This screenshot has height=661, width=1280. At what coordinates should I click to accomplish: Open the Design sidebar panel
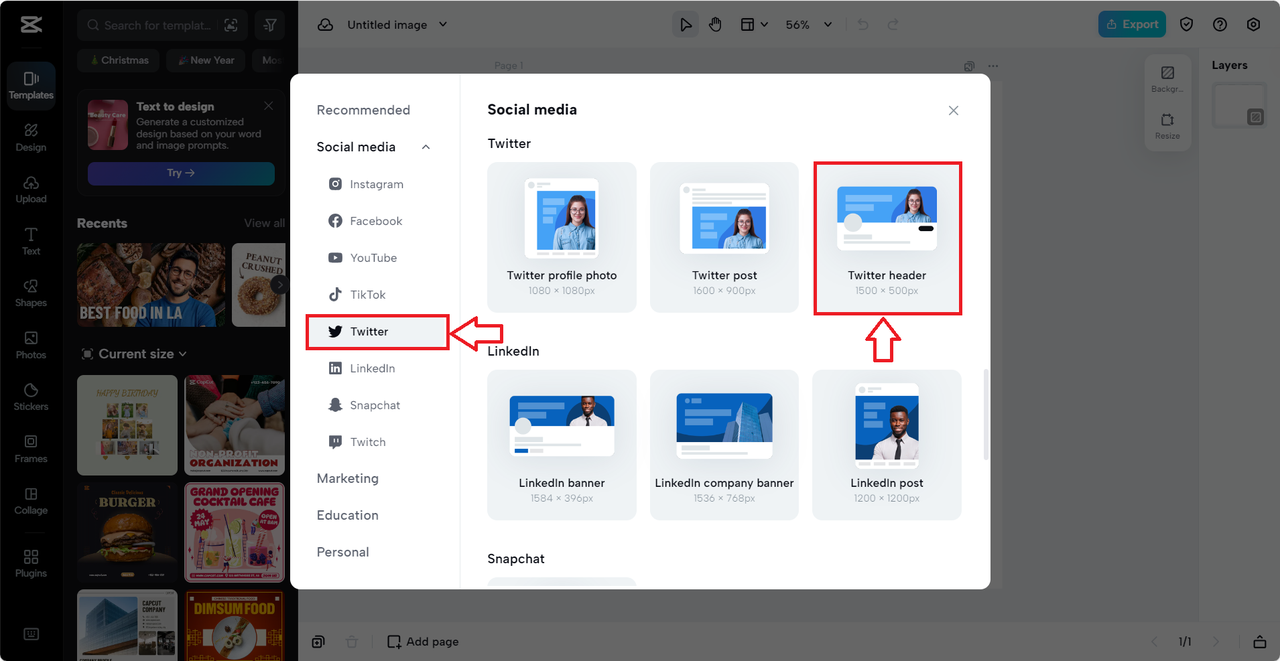pyautogui.click(x=31, y=137)
